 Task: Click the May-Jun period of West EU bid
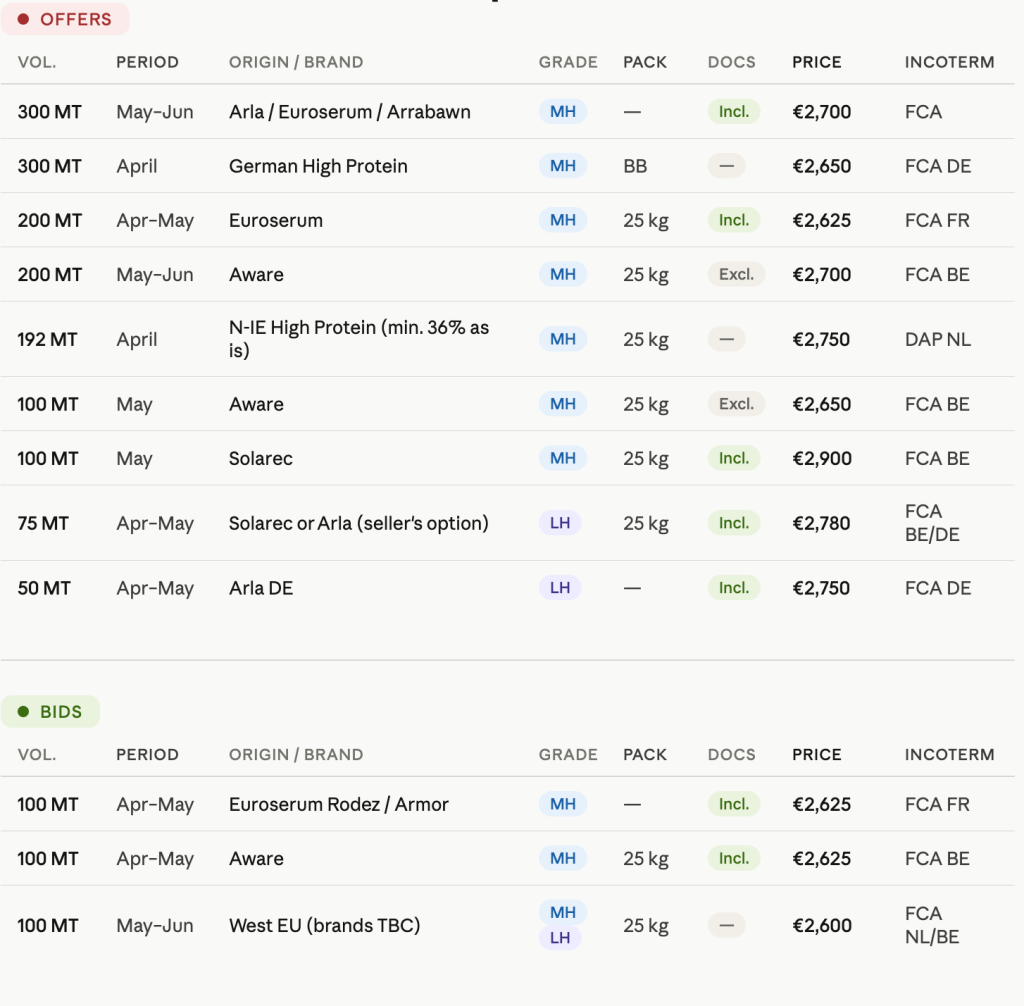coord(155,926)
